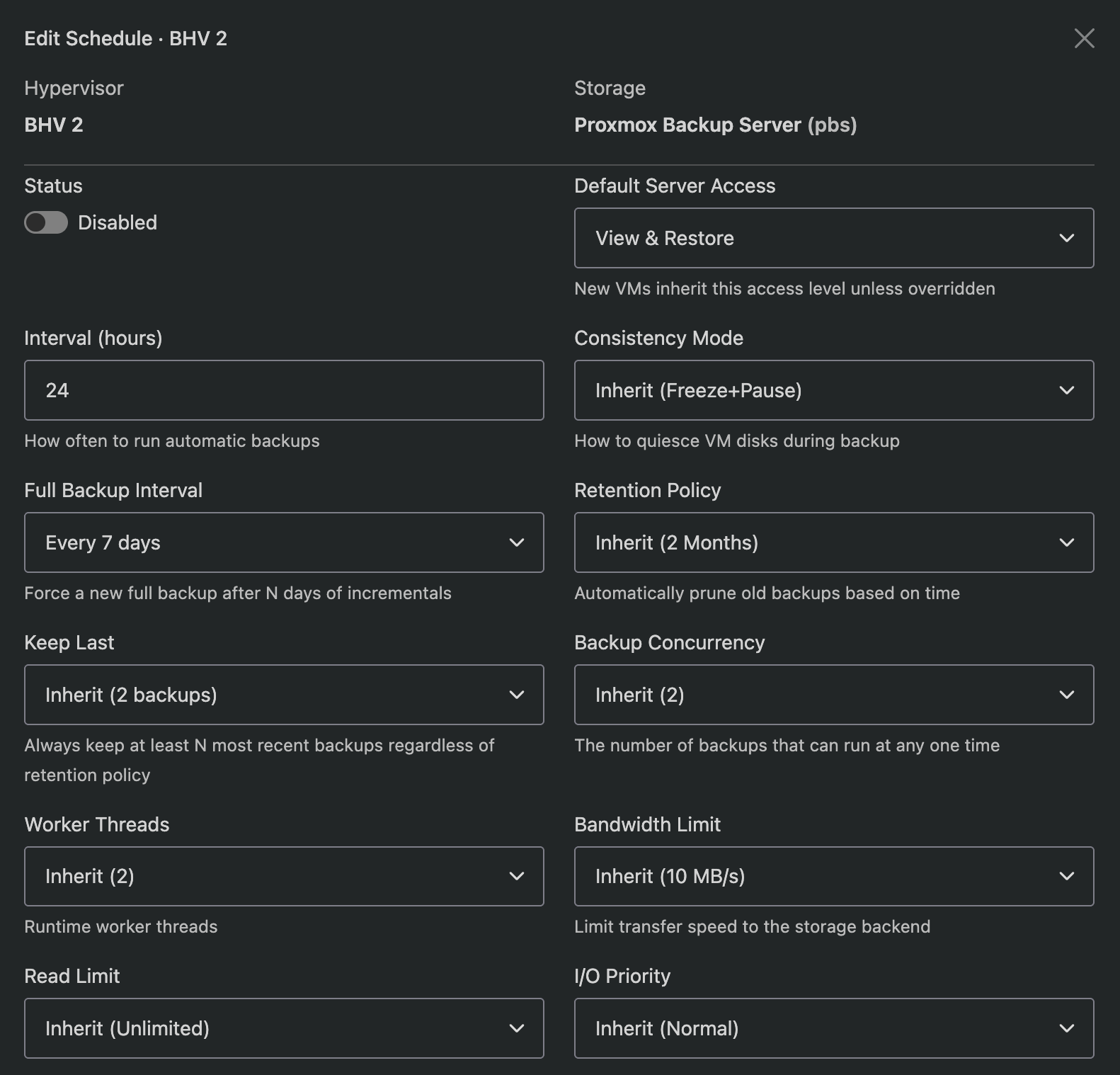Click the chevron beside Inherit (2 Months)
Screen dimensions: 1120x1075
(1066, 542)
